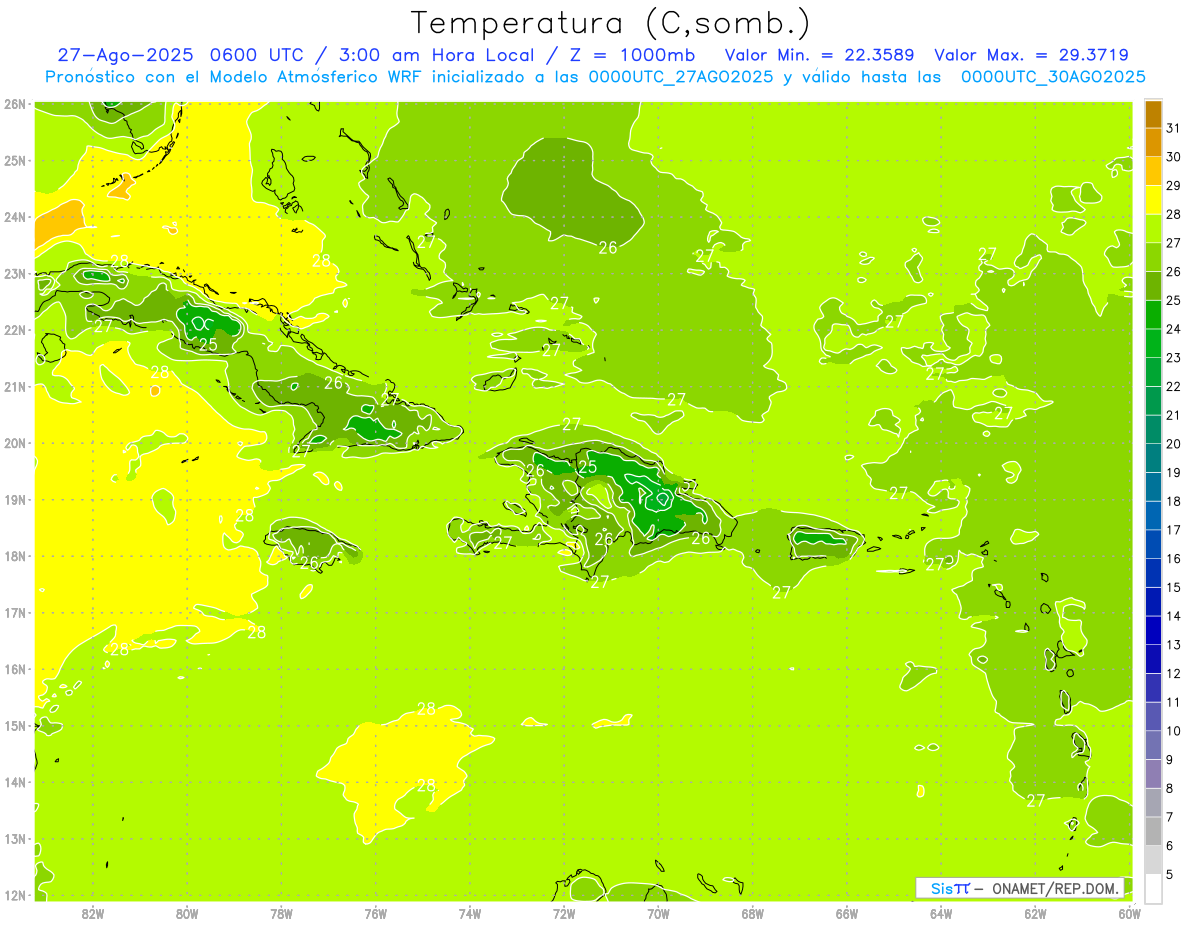Click the '15N' latitude axis label
This screenshot has width=1200, height=927.
(15, 726)
